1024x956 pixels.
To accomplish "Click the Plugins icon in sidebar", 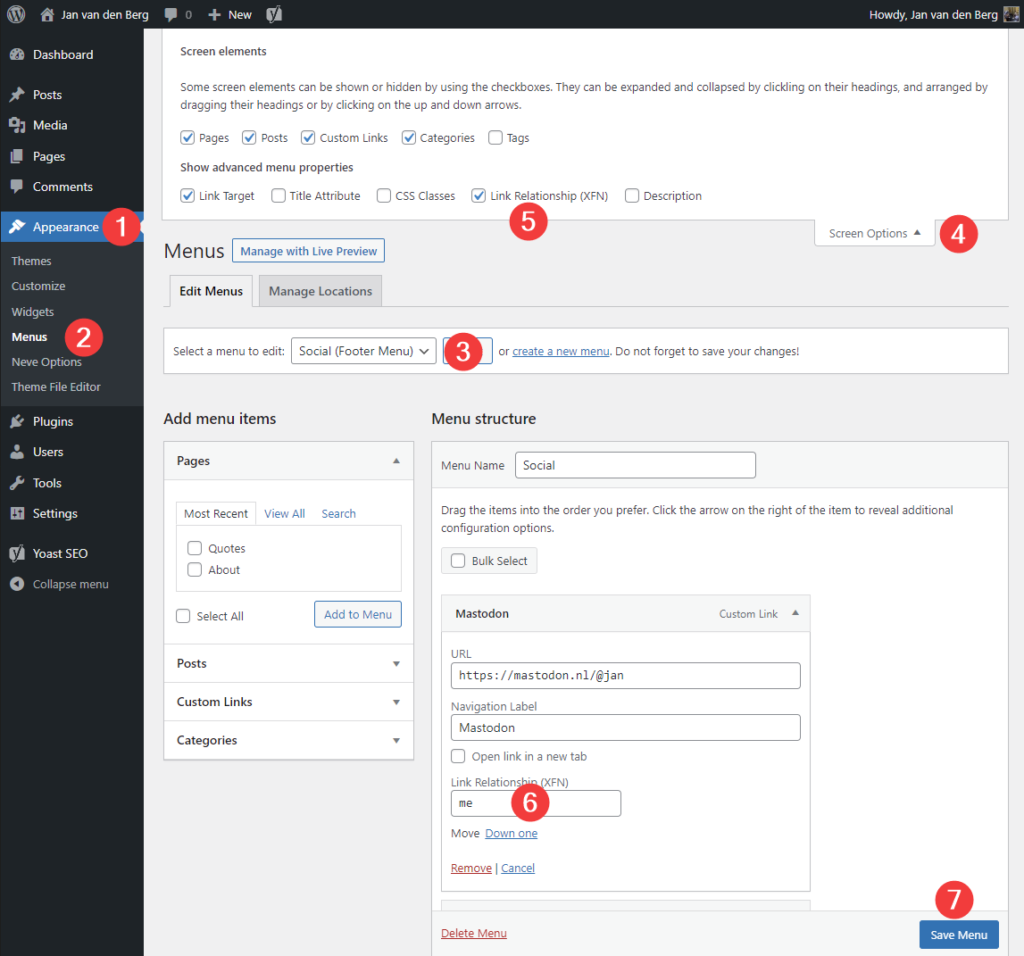I will 17,422.
